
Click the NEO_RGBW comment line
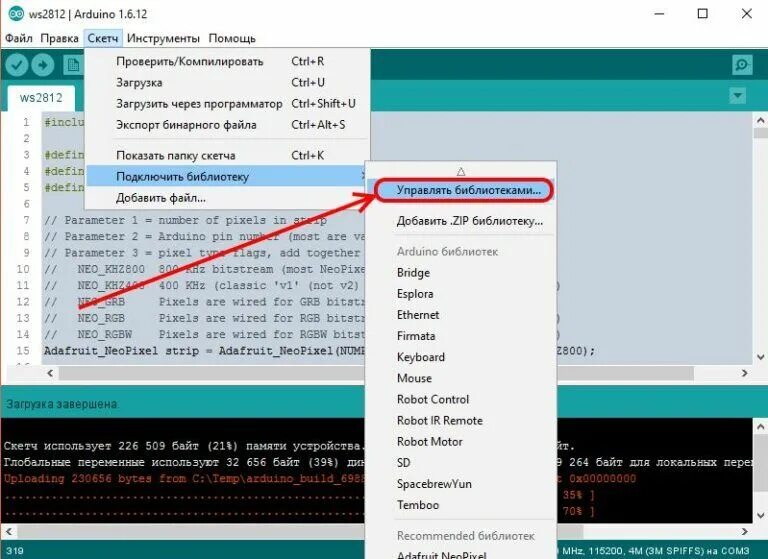(204, 334)
